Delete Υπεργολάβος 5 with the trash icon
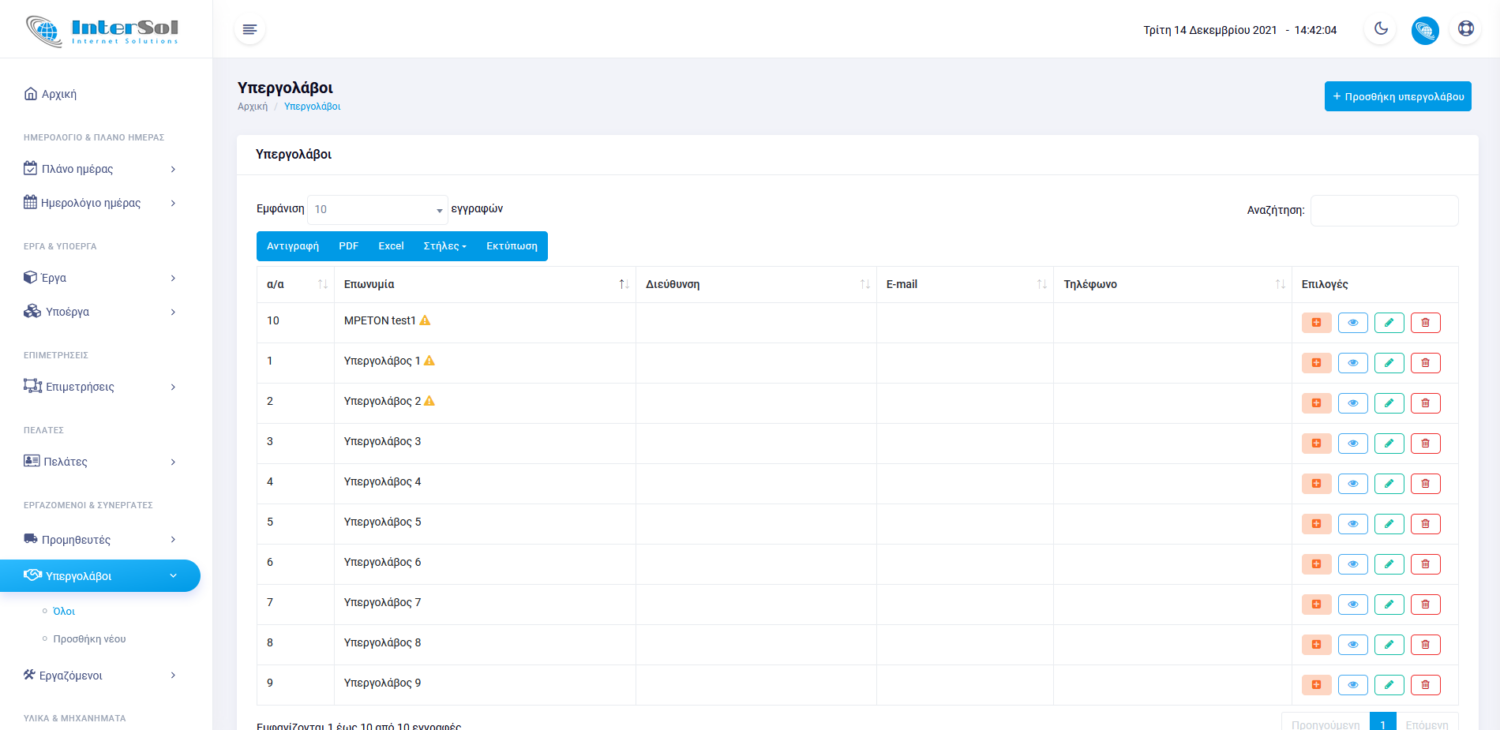Screen dimensions: 1500x730 (x=1425, y=524)
